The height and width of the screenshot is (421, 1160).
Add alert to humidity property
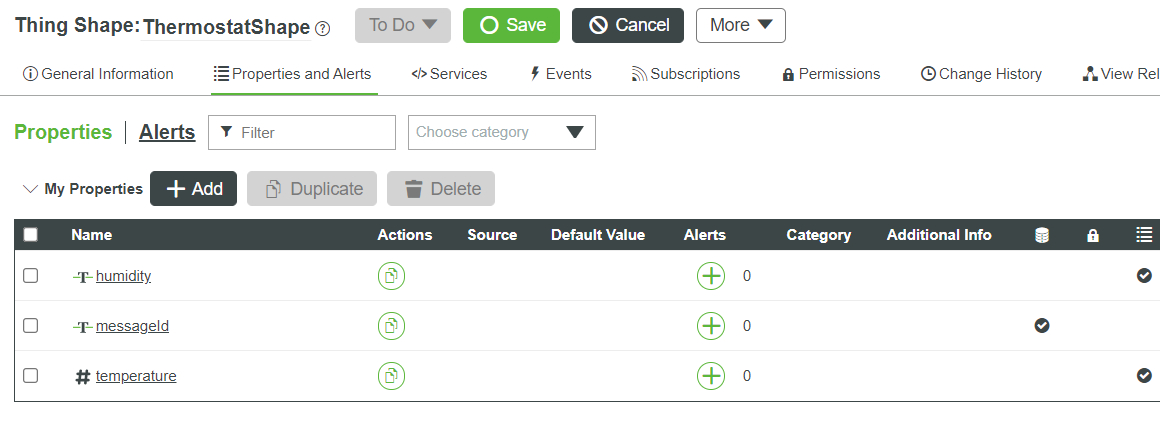pyautogui.click(x=710, y=276)
